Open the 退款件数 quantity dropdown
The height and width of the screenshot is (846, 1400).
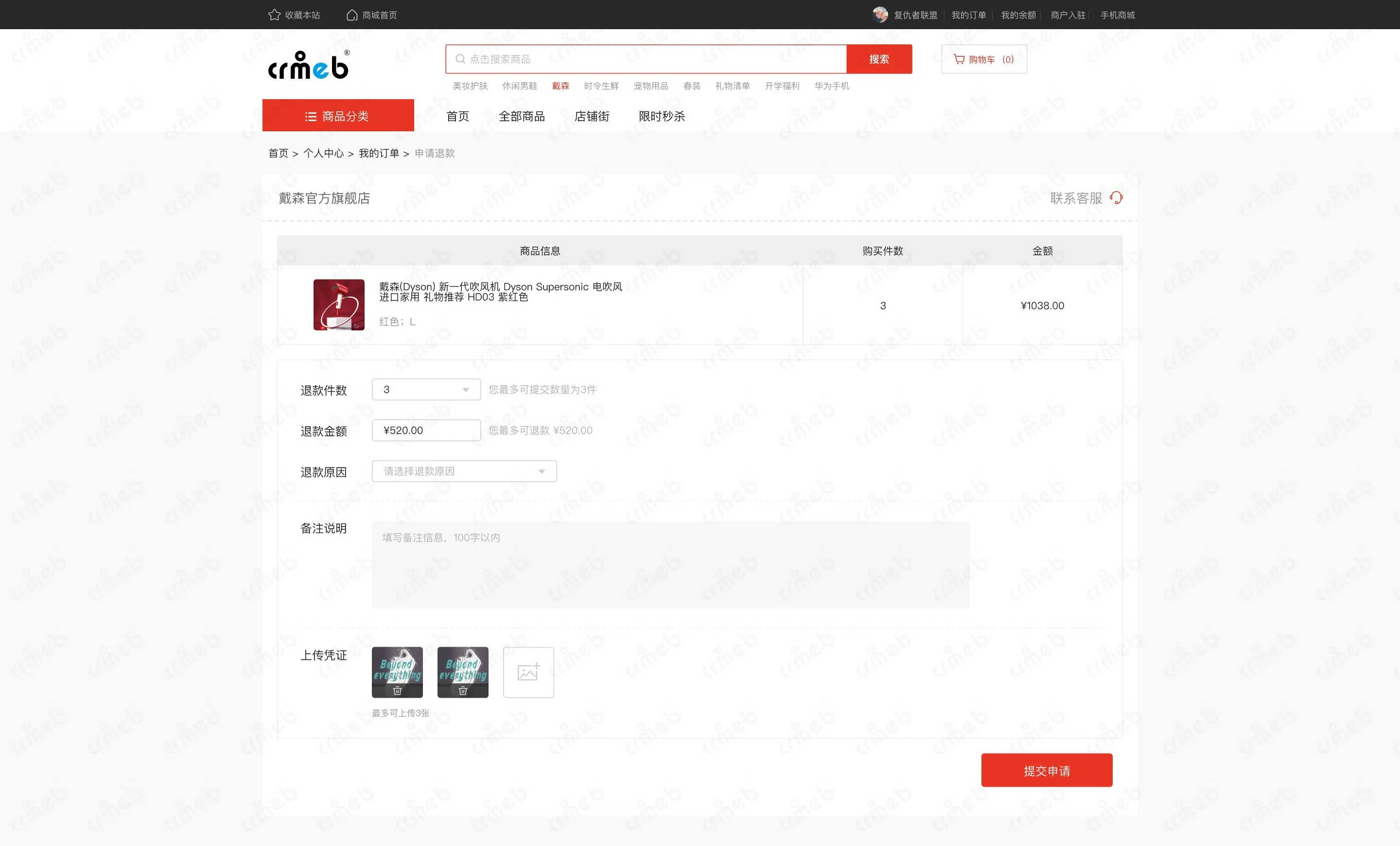(x=426, y=390)
